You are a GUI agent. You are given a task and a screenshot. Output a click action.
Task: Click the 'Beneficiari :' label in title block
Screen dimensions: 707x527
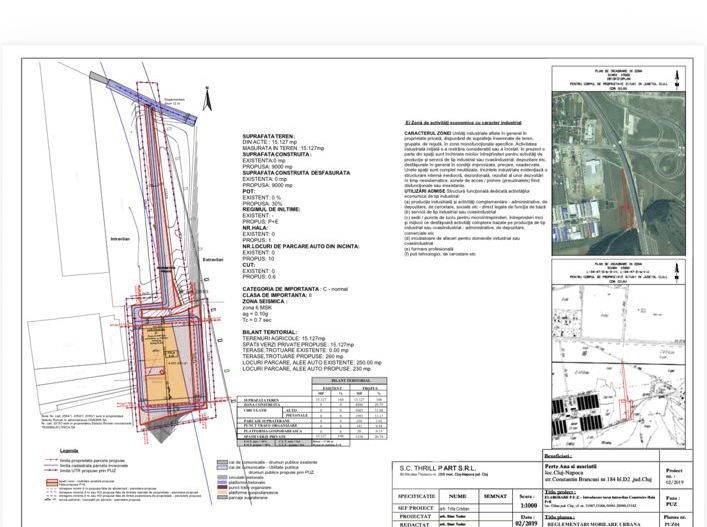click(558, 456)
